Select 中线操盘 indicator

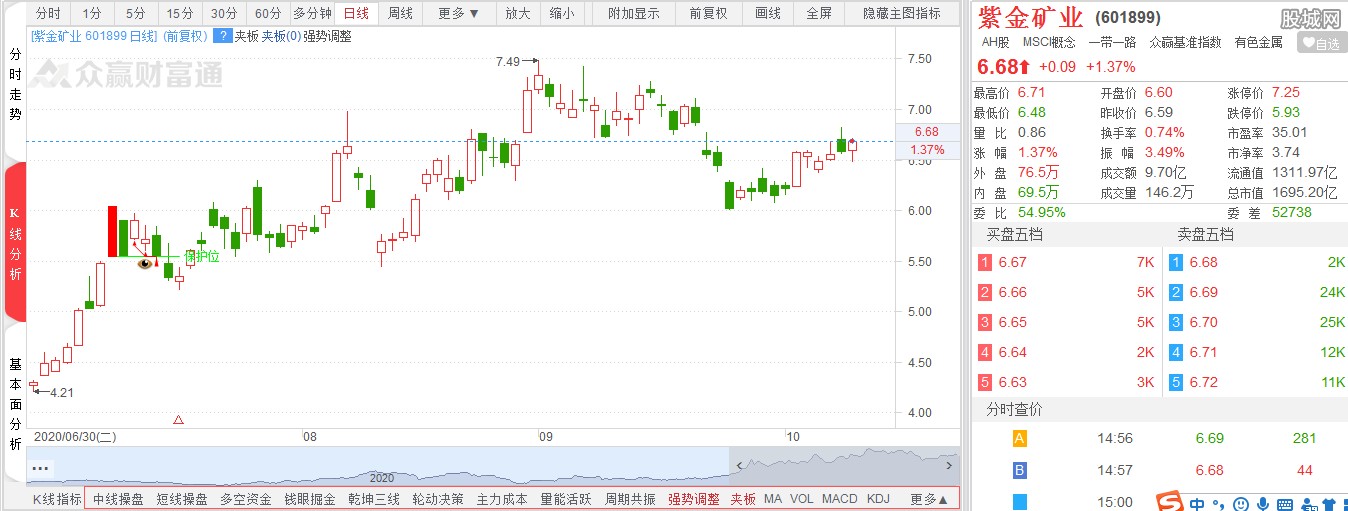click(x=118, y=499)
